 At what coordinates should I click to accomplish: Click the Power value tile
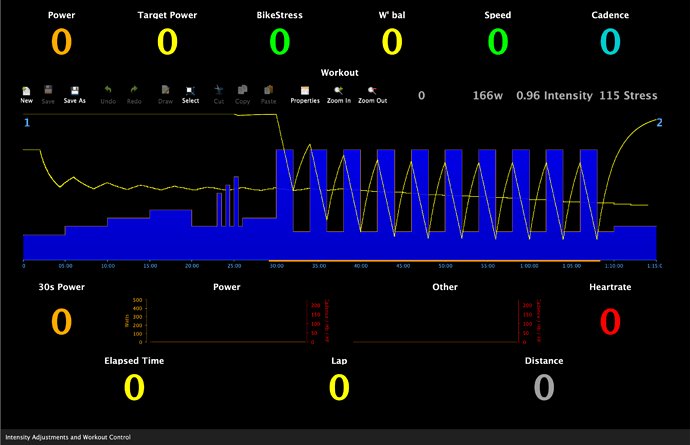click(x=62, y=42)
